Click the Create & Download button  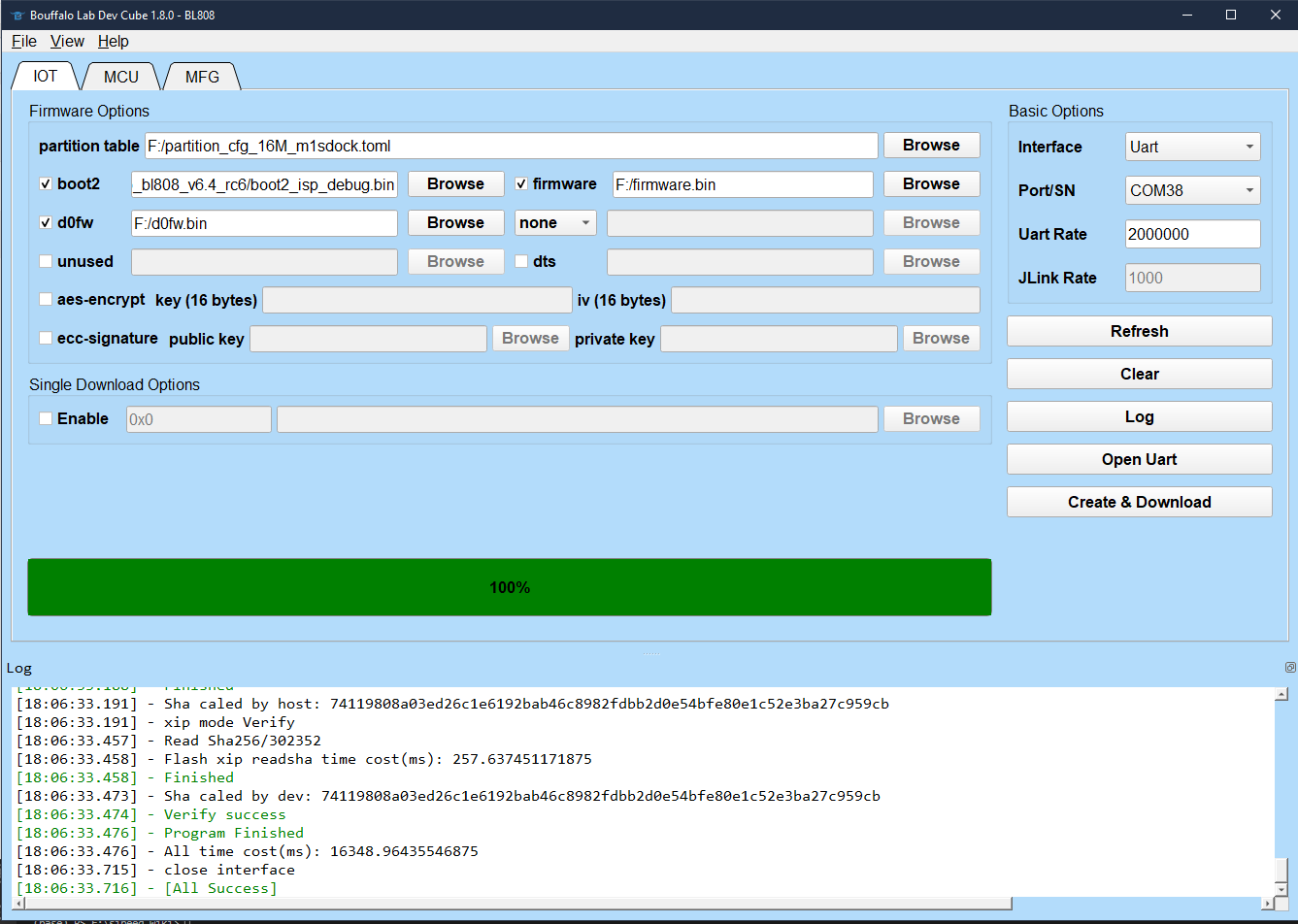coord(1139,502)
